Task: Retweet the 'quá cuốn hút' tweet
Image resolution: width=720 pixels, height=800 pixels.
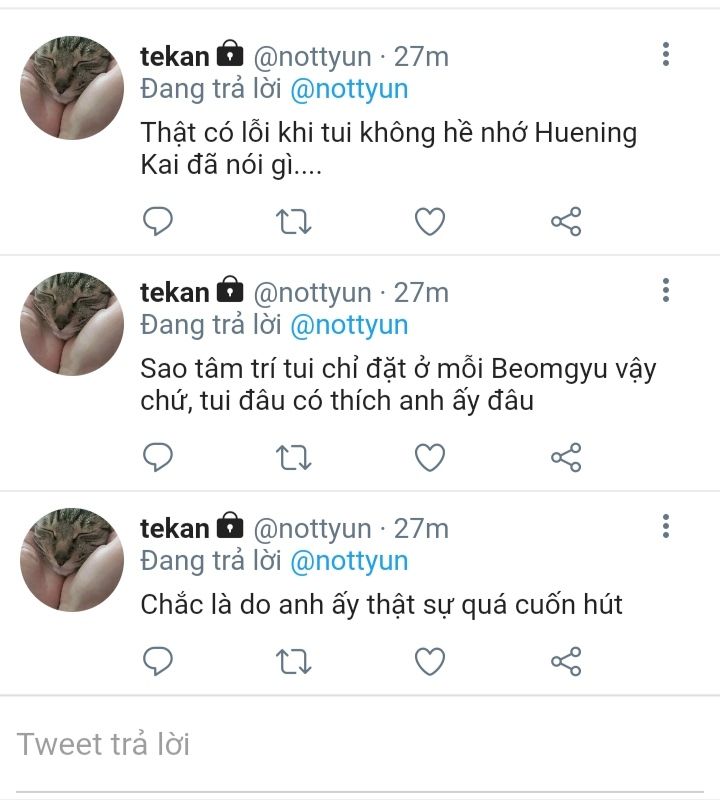Action: pyautogui.click(x=293, y=661)
